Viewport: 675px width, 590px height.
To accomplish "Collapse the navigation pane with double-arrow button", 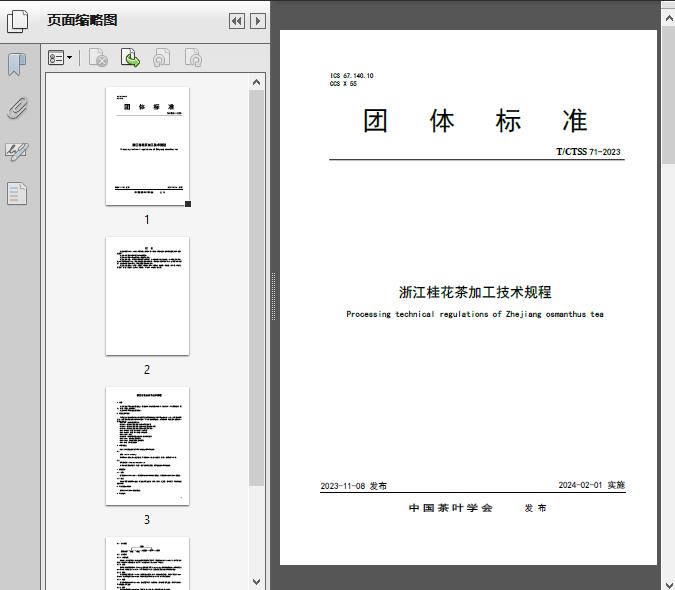I will (237, 21).
